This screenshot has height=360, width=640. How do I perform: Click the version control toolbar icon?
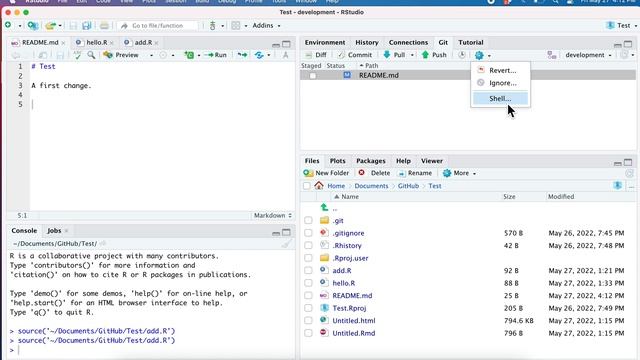(212, 26)
